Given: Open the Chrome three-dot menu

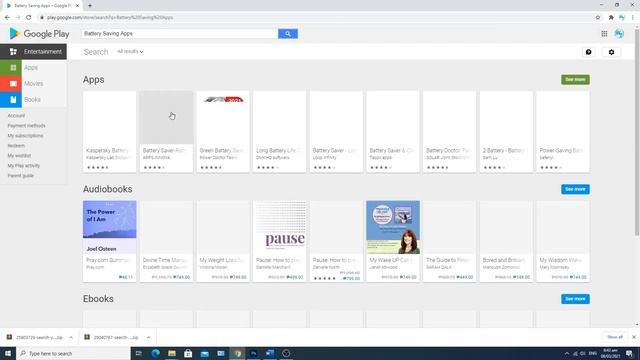Looking at the screenshot, I should [x=633, y=18].
